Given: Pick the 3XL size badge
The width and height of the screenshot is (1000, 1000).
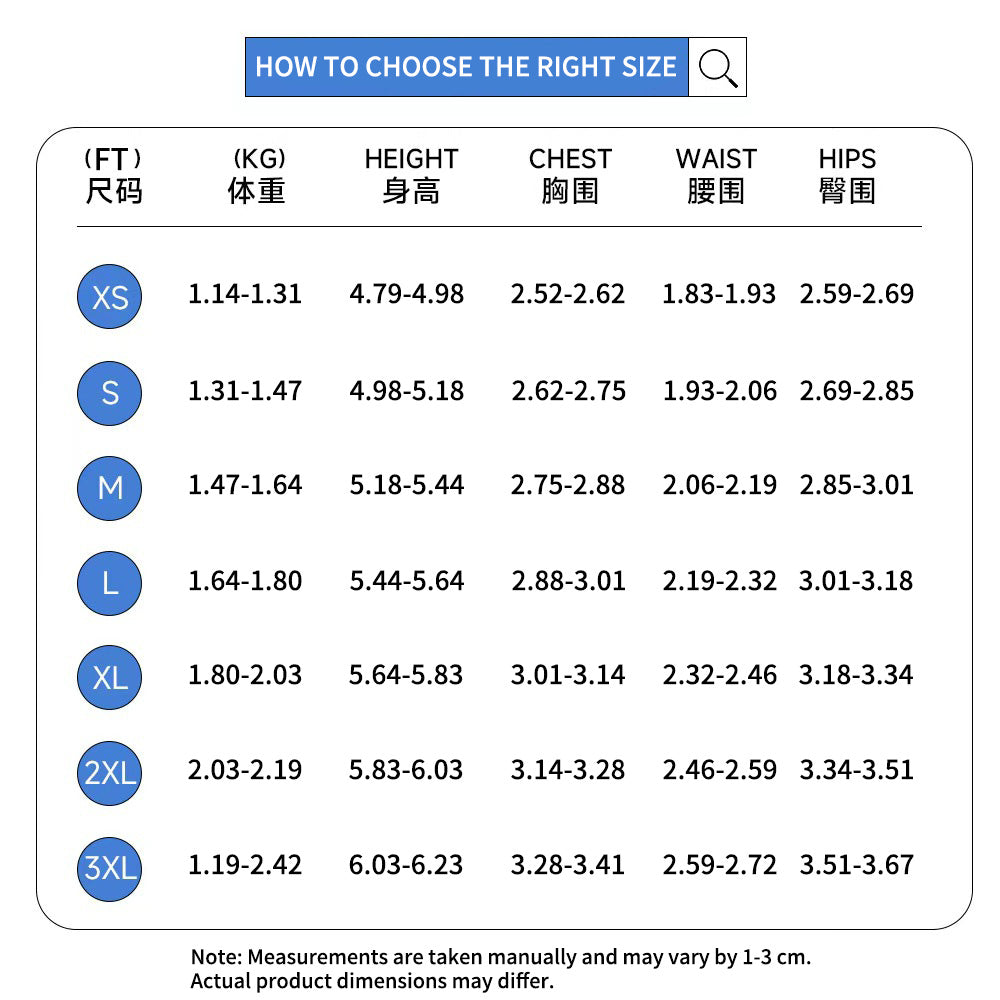Looking at the screenshot, I should [110, 867].
